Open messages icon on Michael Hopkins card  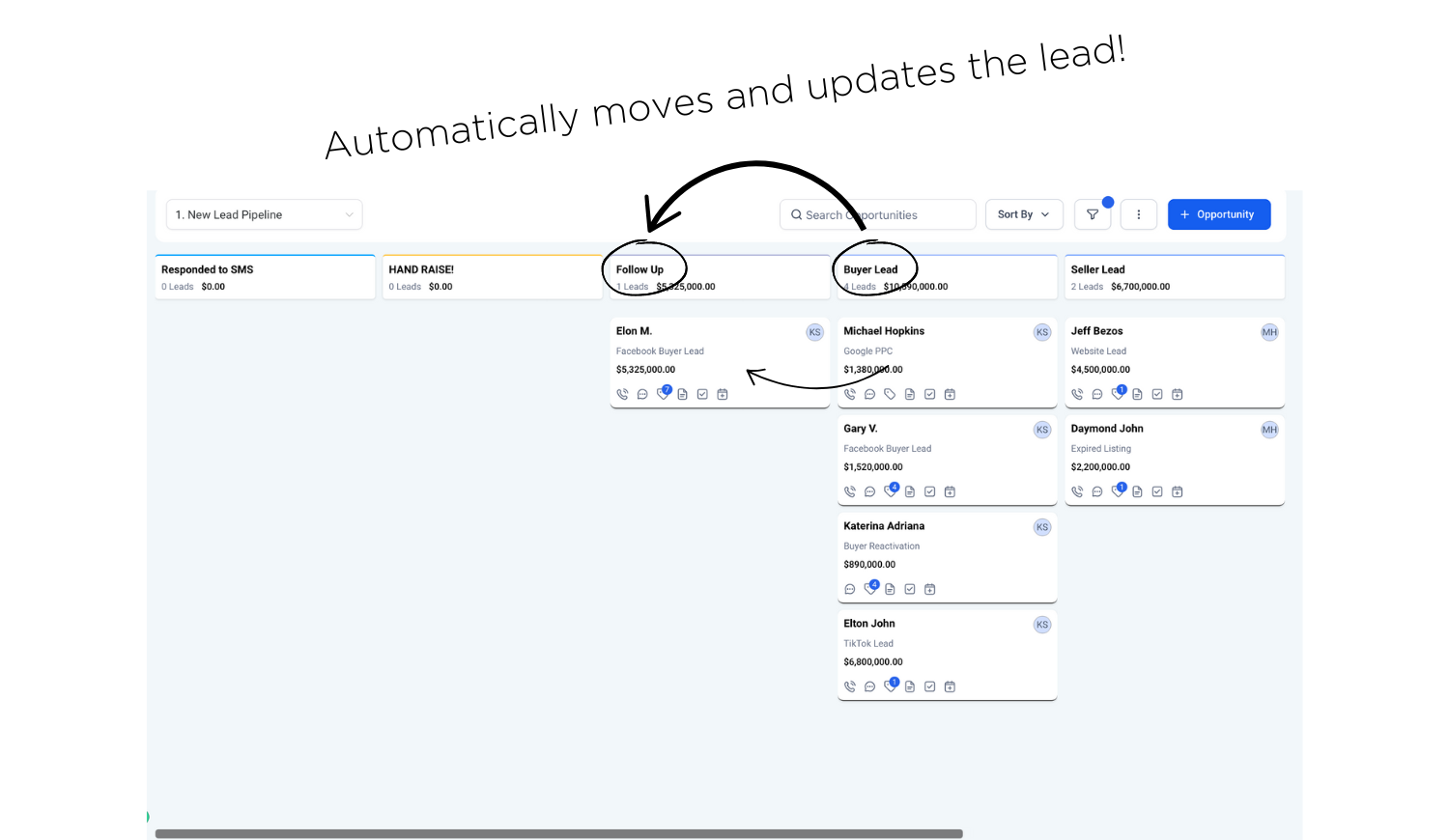click(x=869, y=394)
